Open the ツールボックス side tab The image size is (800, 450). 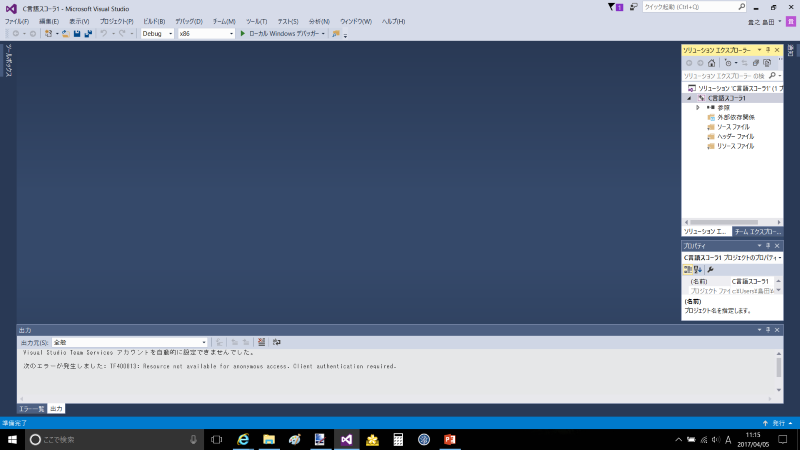[8, 60]
